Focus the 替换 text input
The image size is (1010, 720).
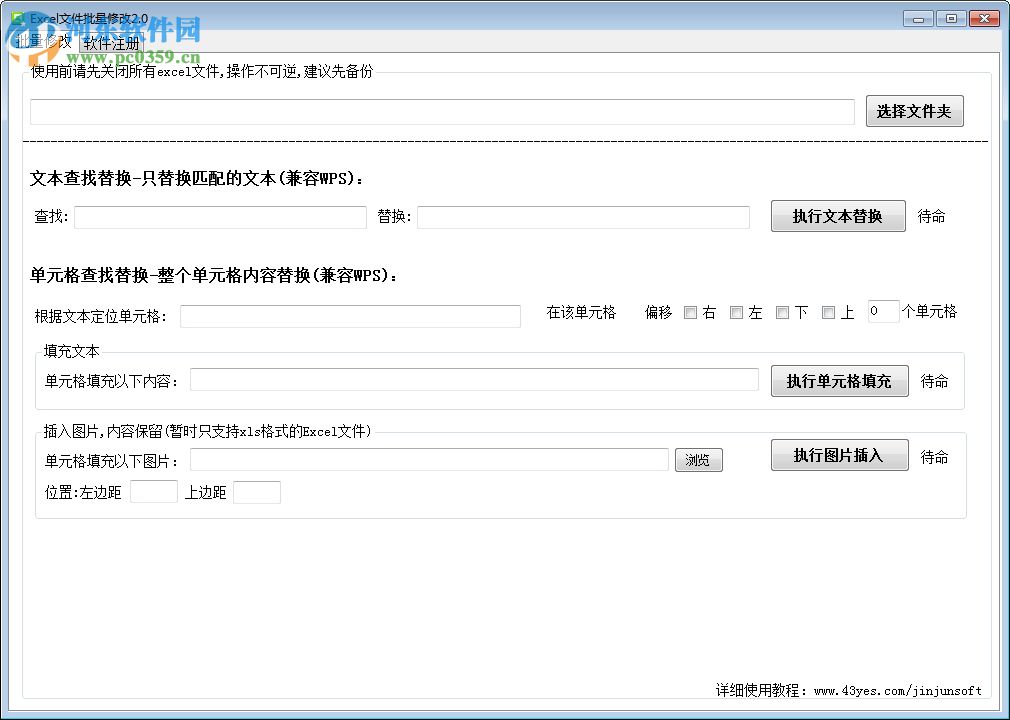(x=583, y=217)
